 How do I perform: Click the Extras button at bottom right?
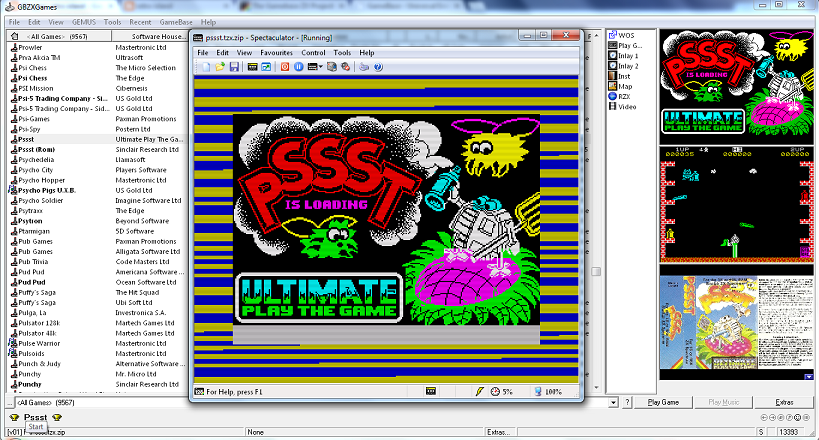pyautogui.click(x=784, y=402)
